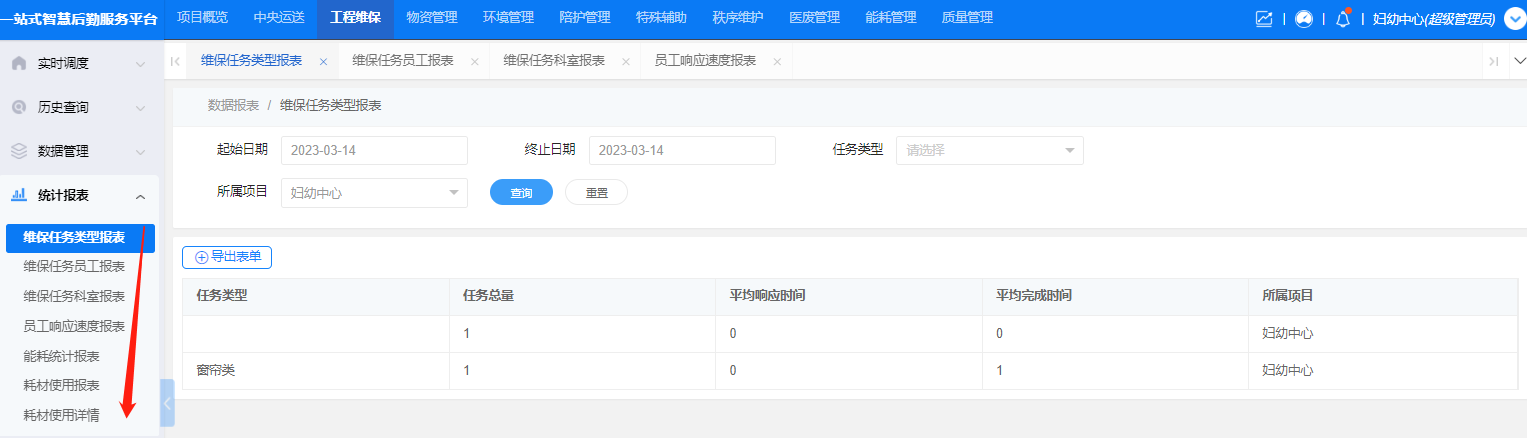Expand the 历史查询 sidebar chevron
The width and height of the screenshot is (1527, 438).
tap(140, 108)
